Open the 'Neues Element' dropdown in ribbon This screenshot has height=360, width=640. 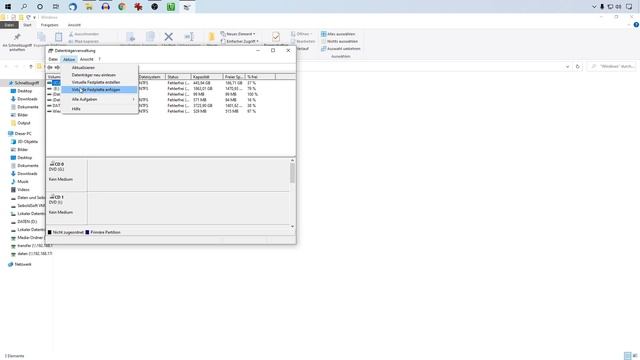[238, 34]
